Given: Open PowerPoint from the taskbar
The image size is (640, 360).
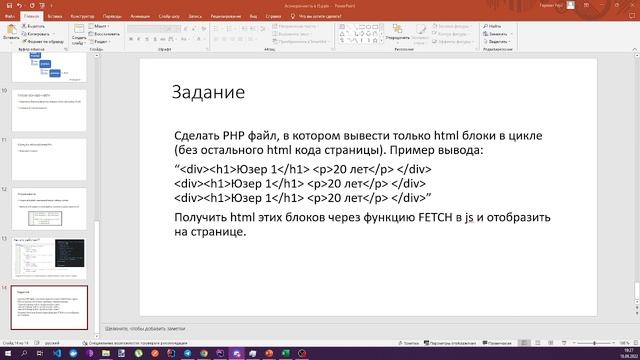Looking at the screenshot, I should (x=269, y=353).
